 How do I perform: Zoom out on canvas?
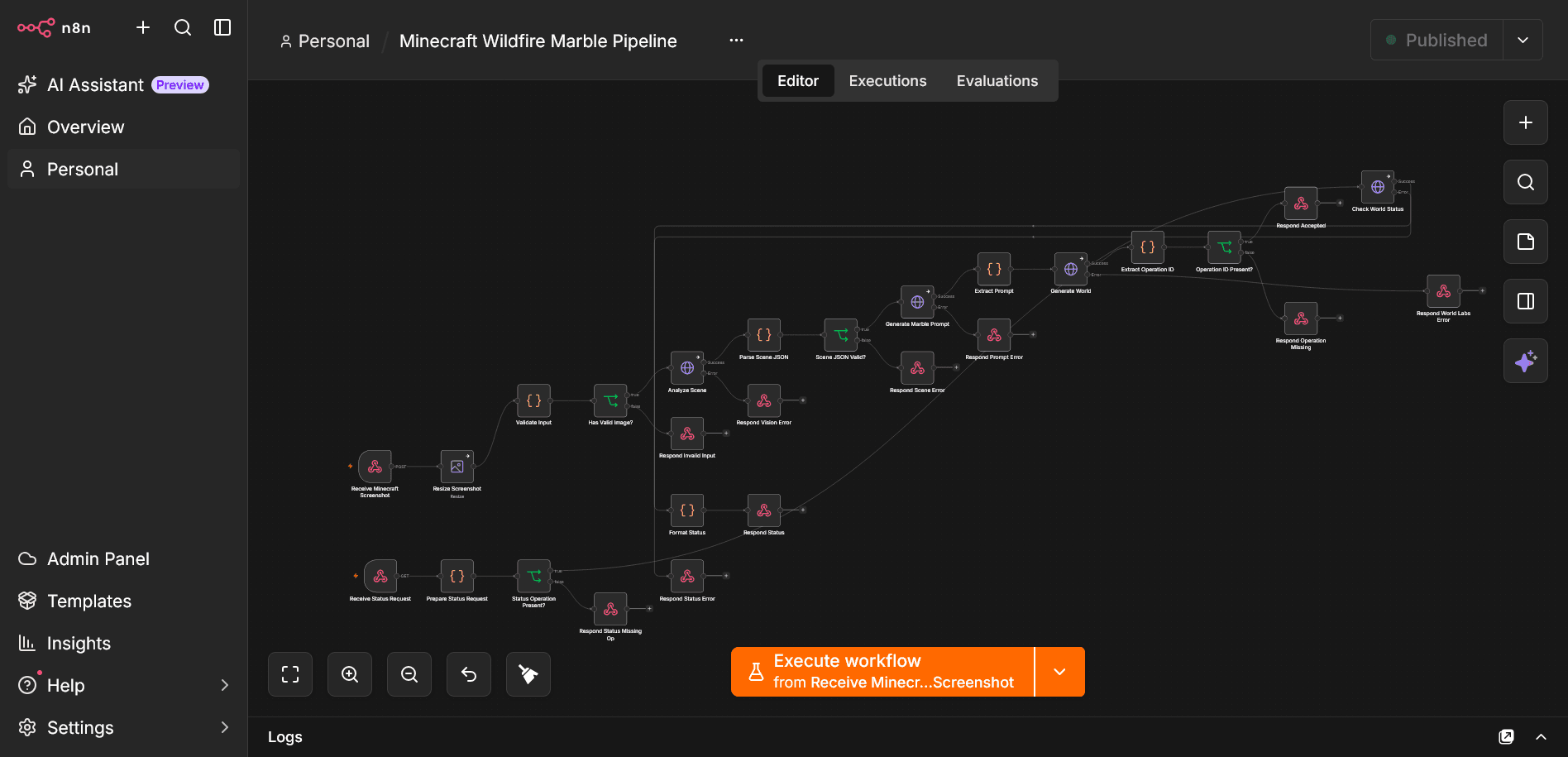tap(409, 674)
